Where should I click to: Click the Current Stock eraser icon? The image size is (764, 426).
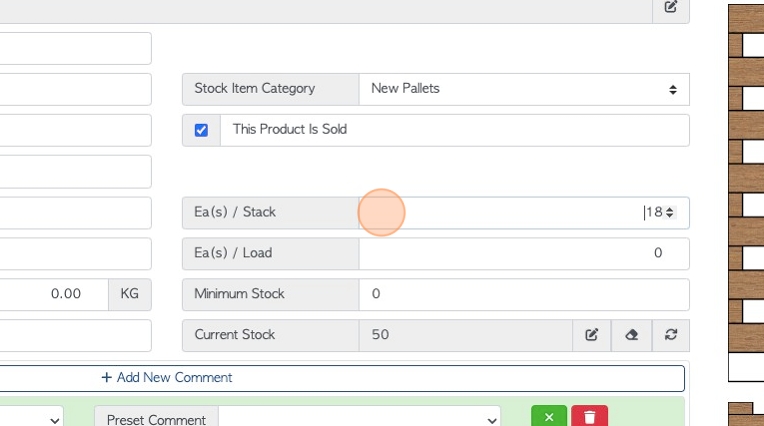pos(631,335)
